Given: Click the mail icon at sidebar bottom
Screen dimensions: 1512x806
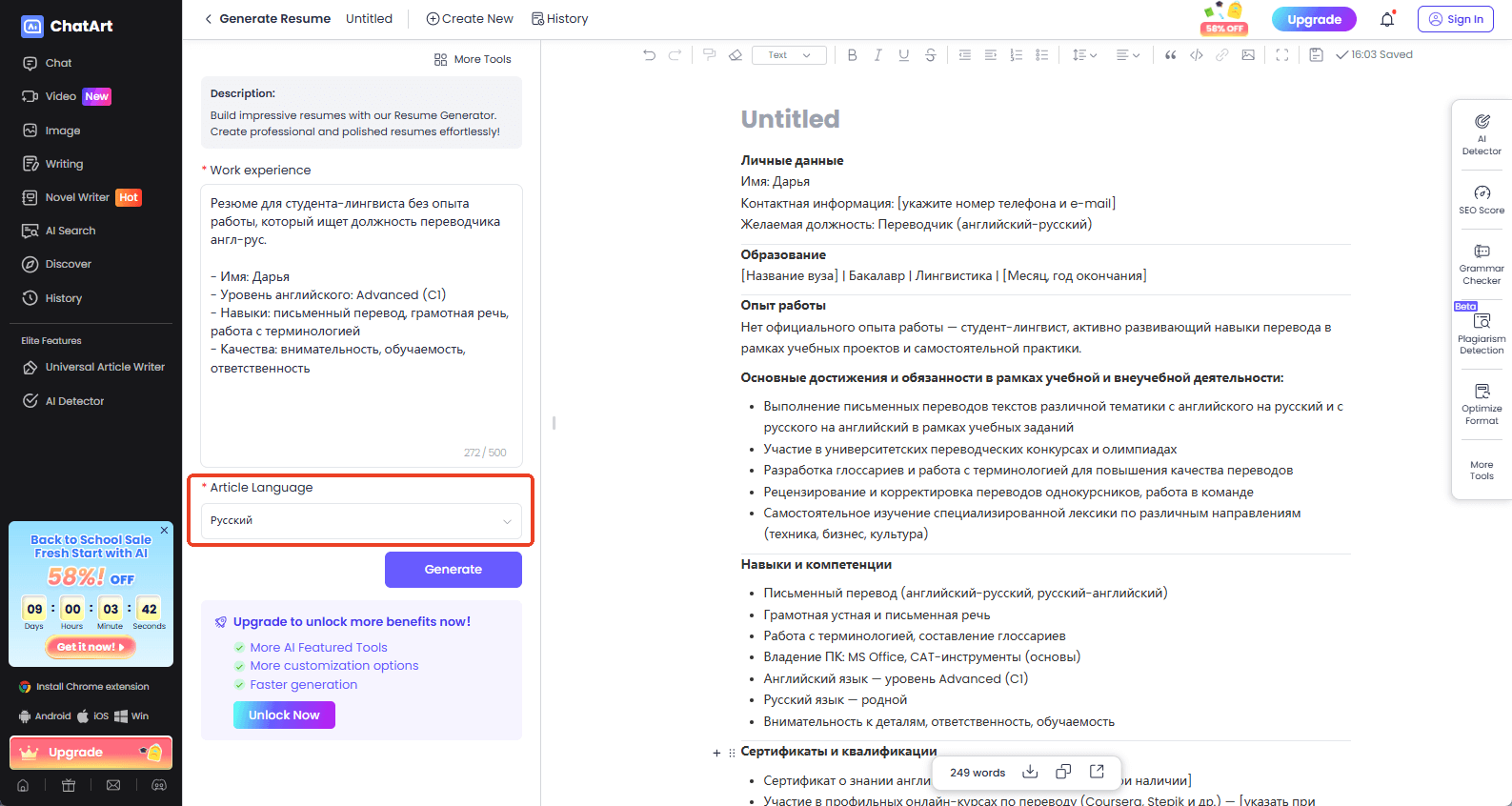Looking at the screenshot, I should pyautogui.click(x=113, y=786).
